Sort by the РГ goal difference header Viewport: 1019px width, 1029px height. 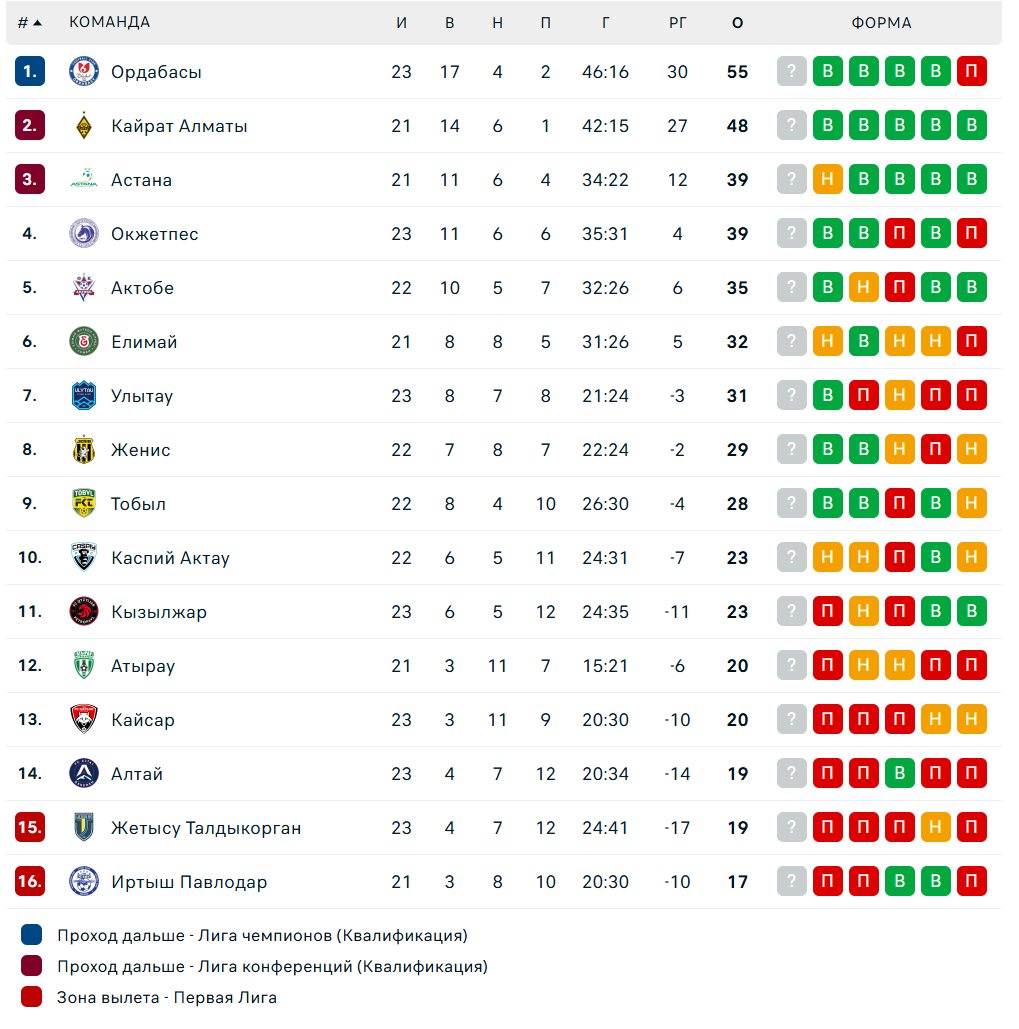coord(678,23)
